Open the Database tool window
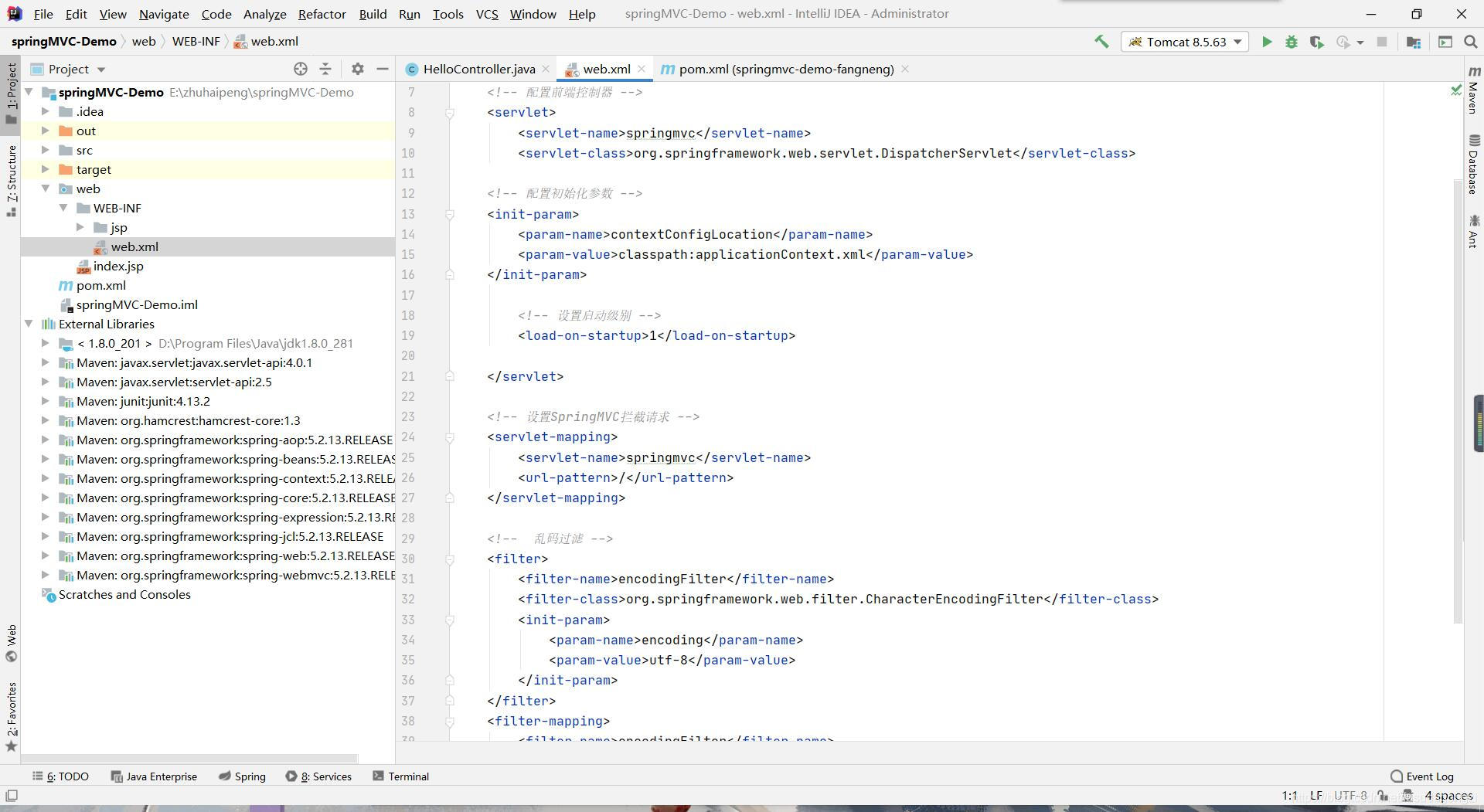Screen dimensions: 1484x812 (1474, 165)
